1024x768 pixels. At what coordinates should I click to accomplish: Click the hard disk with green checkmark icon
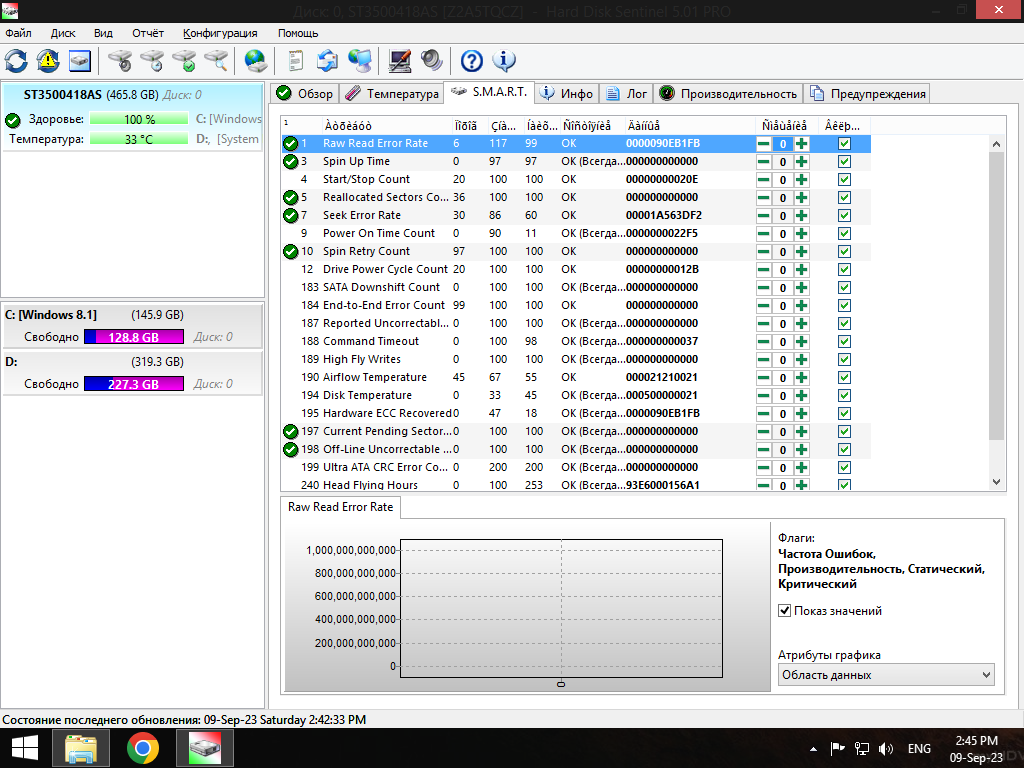pyautogui.click(x=184, y=61)
